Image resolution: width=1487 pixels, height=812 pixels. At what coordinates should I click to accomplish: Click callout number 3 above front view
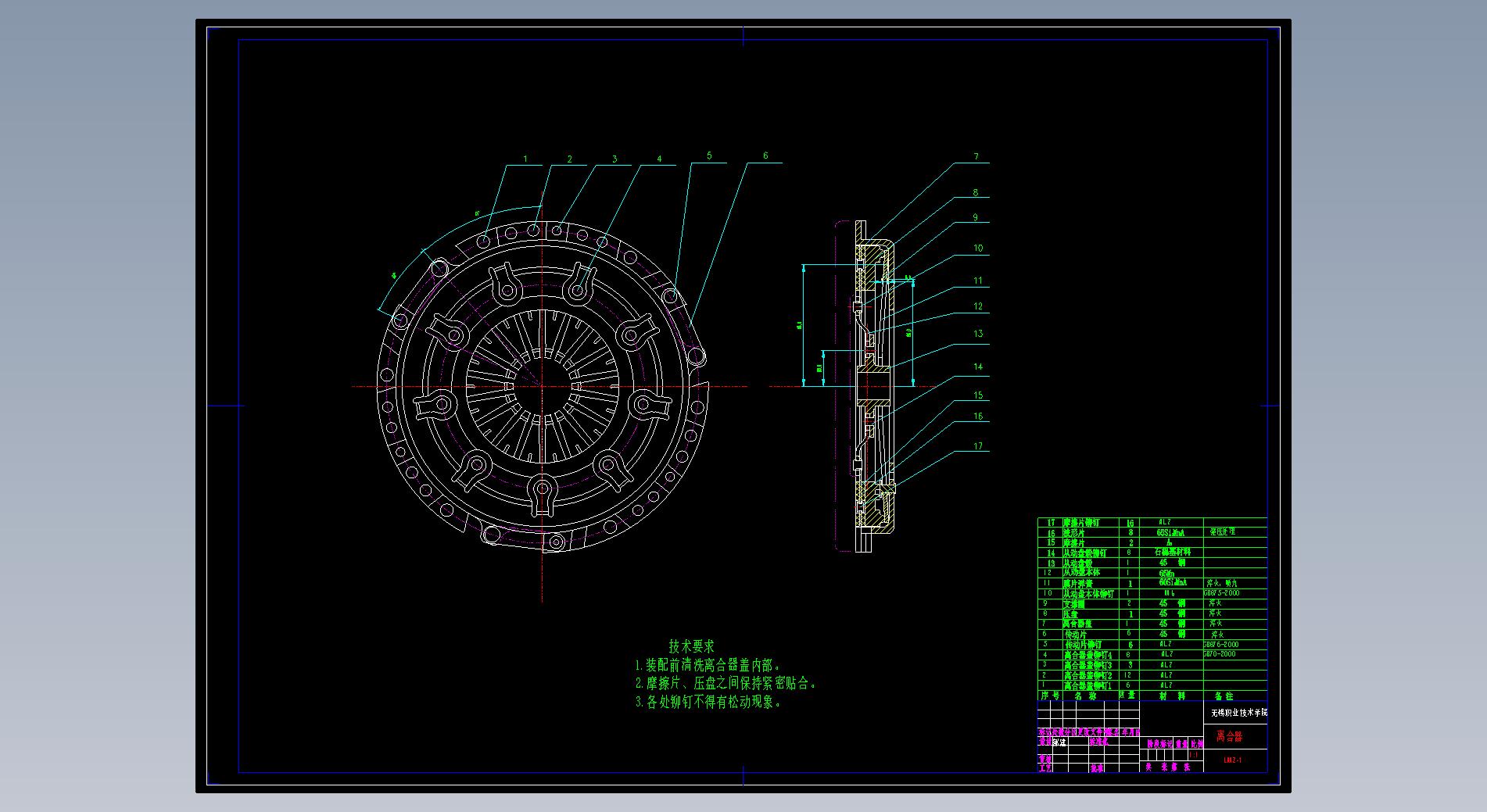pyautogui.click(x=615, y=159)
